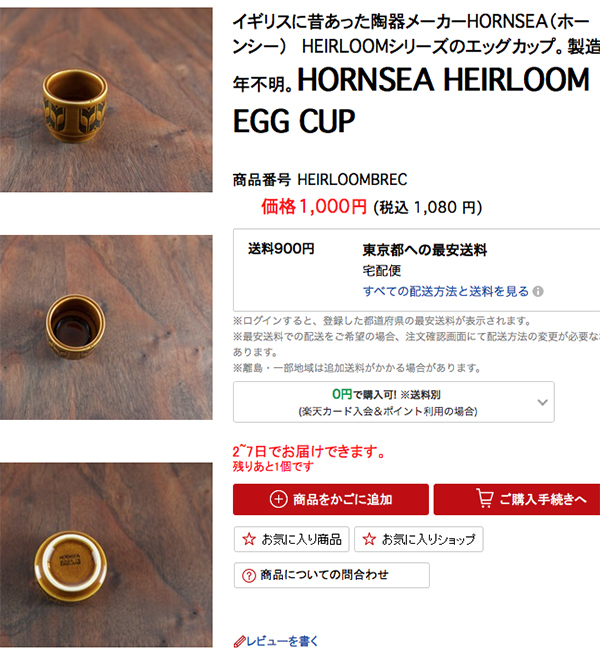Click the question mark inquiry icon
The width and height of the screenshot is (600, 653).
[x=249, y=576]
